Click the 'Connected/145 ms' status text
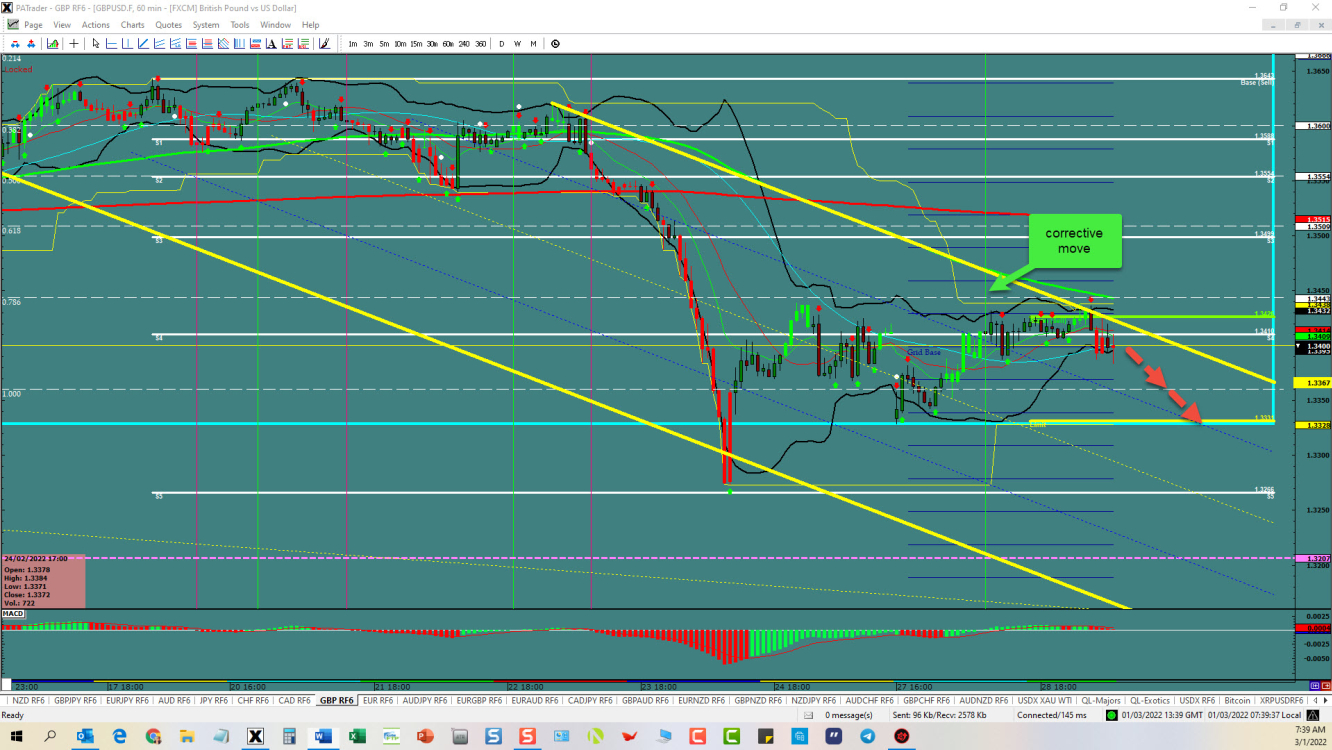The height and width of the screenshot is (750, 1332). coord(1052,715)
